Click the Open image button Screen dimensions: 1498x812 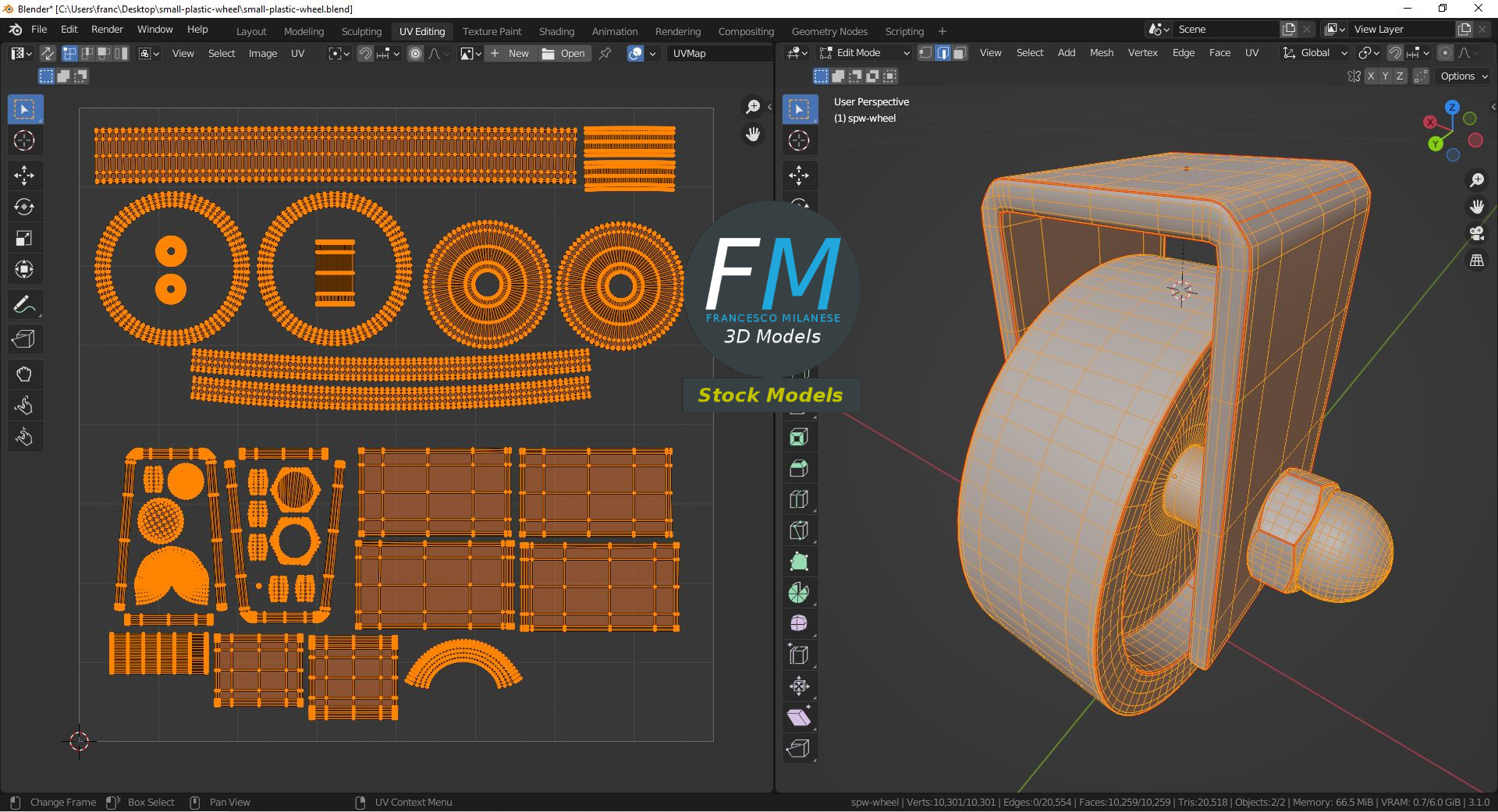click(563, 53)
